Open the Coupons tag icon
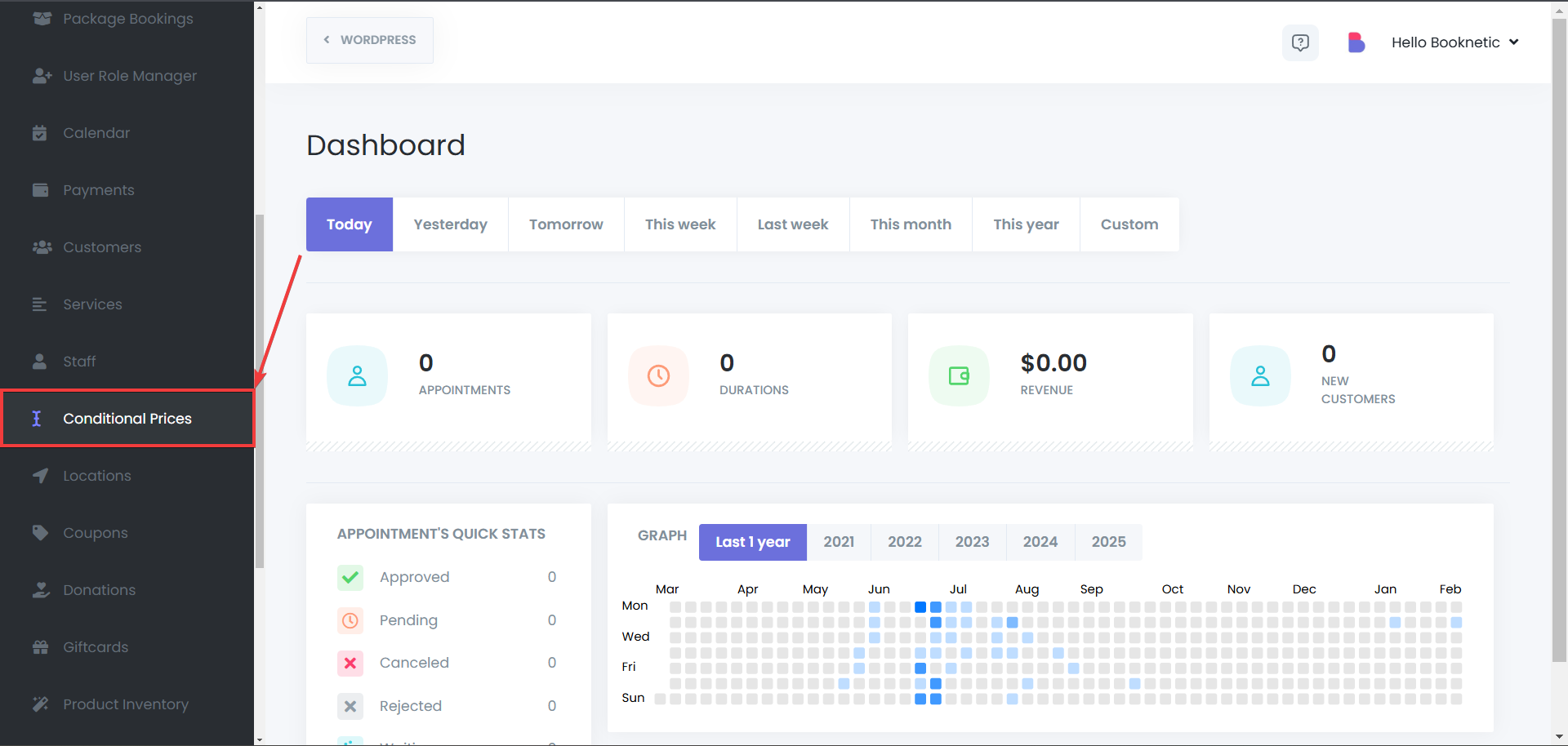 click(40, 533)
